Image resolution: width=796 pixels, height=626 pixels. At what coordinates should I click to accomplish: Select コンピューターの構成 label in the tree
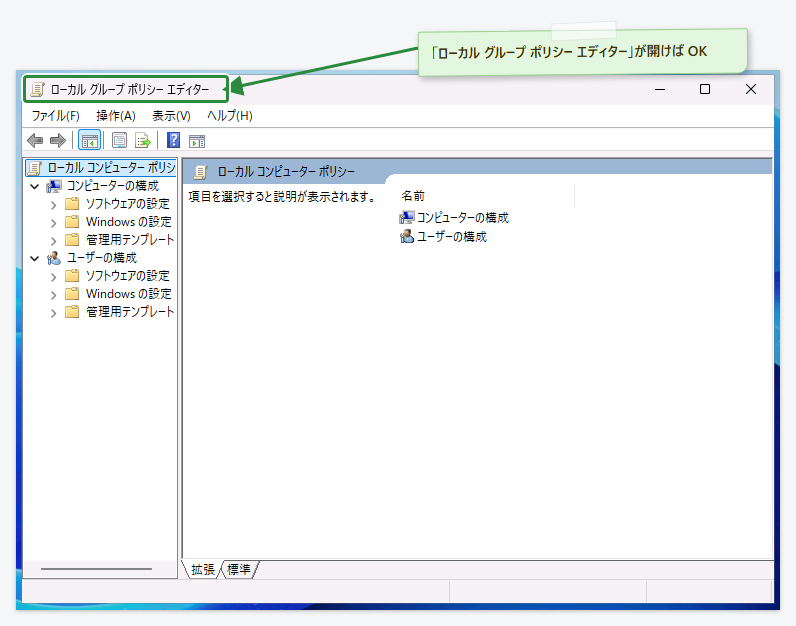point(113,186)
